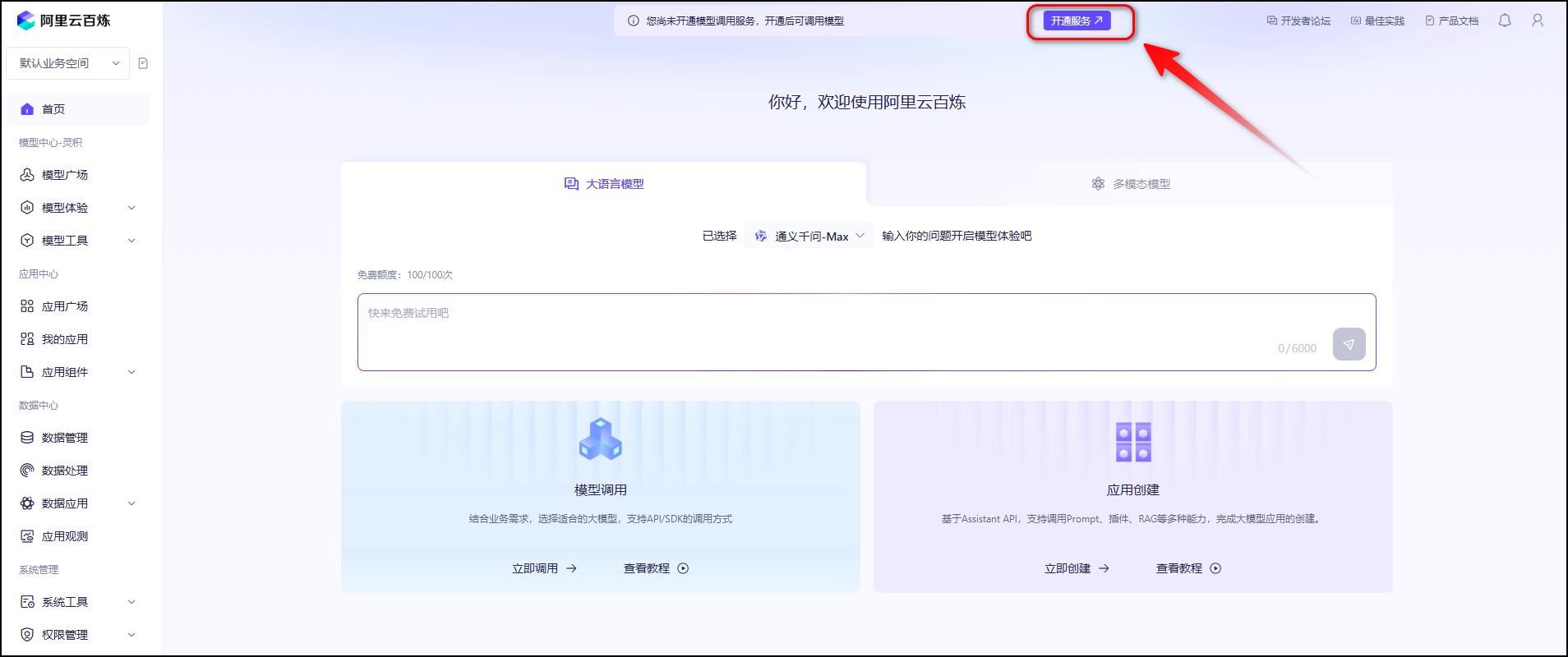Viewport: 1568px width, 657px height.
Task: Click 立即调用 in the 模型调用 card
Action: [544, 568]
